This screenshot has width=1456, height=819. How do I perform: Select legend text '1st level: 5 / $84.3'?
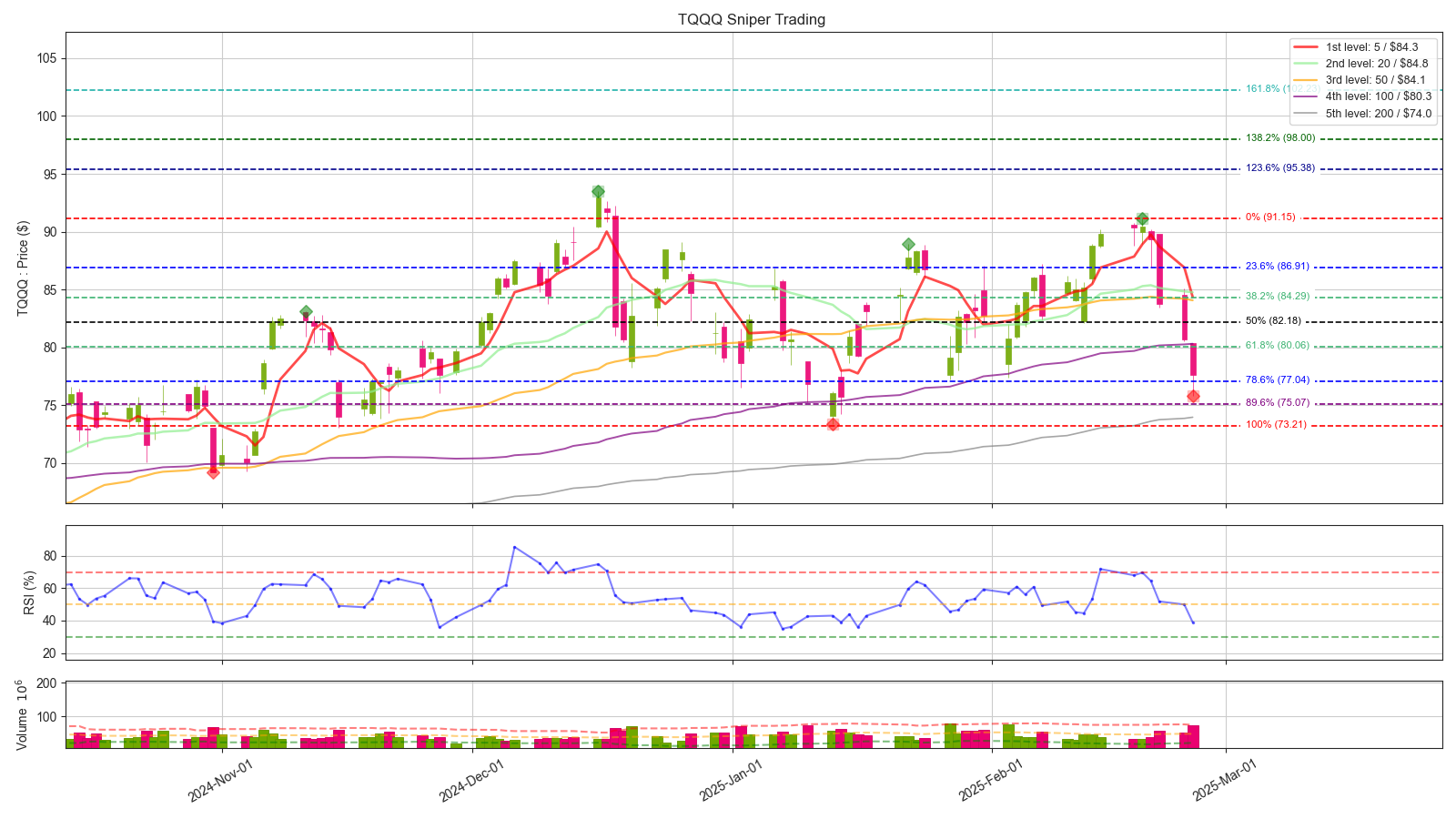(x=1371, y=47)
